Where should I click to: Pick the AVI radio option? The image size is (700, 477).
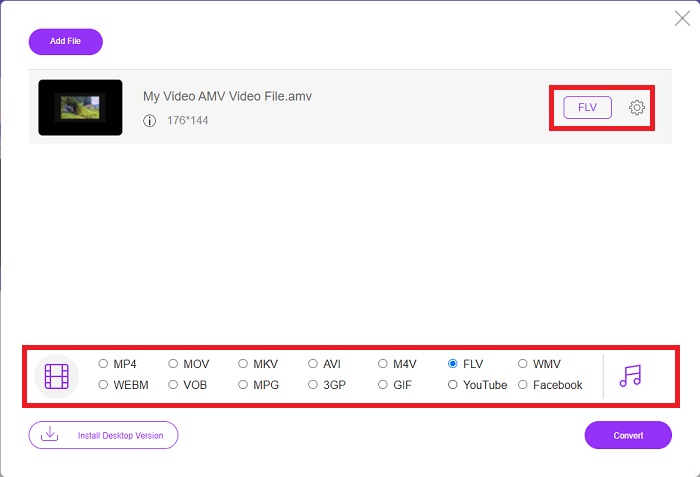[x=313, y=364]
